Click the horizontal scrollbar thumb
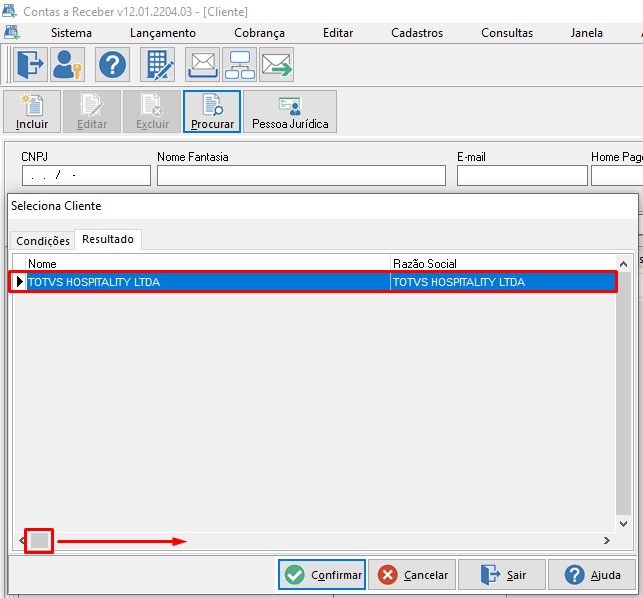This screenshot has height=598, width=643. click(x=39, y=541)
